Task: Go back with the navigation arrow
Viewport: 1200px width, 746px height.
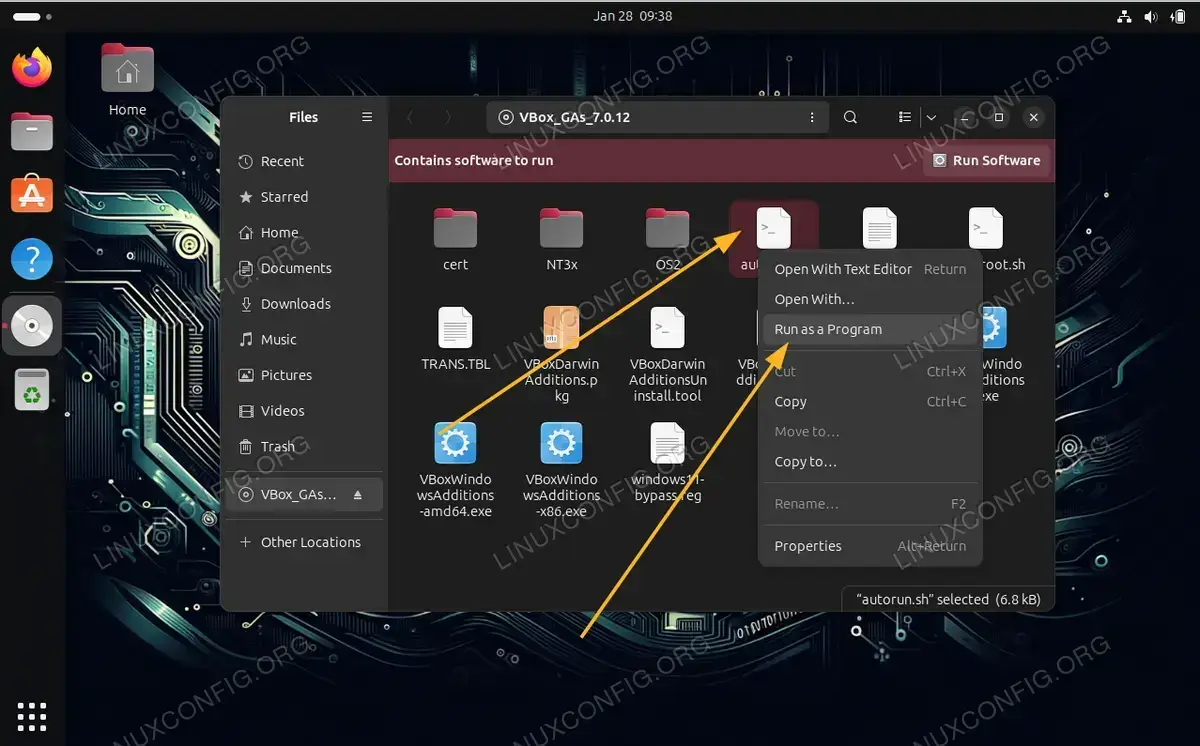Action: (x=410, y=117)
